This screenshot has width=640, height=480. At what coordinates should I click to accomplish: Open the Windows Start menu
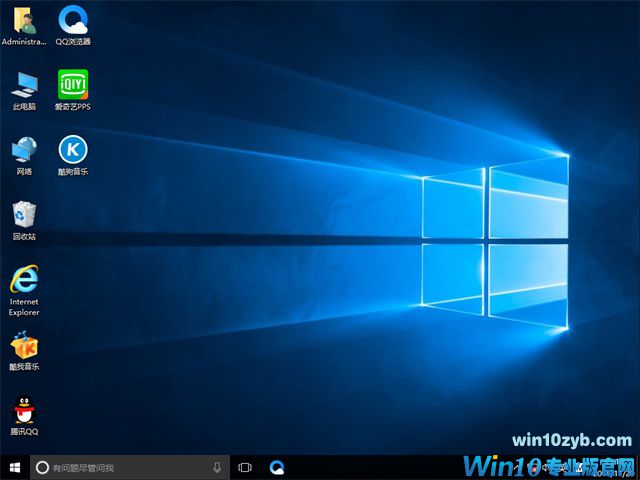point(15,467)
